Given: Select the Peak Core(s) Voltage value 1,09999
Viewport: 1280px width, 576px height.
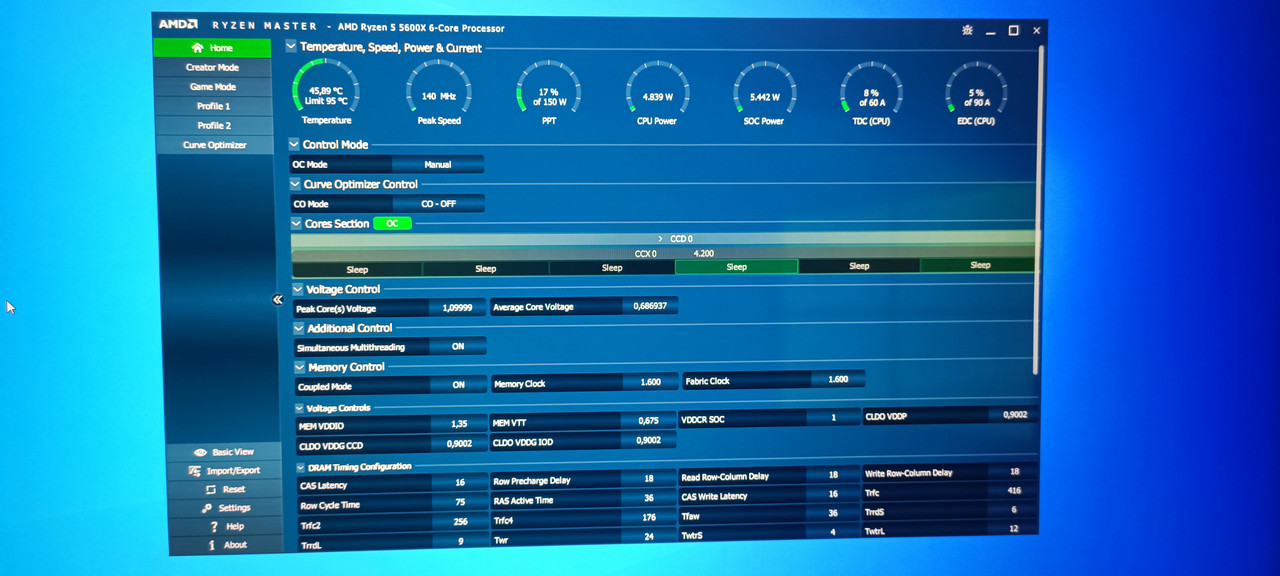Looking at the screenshot, I should point(457,308).
